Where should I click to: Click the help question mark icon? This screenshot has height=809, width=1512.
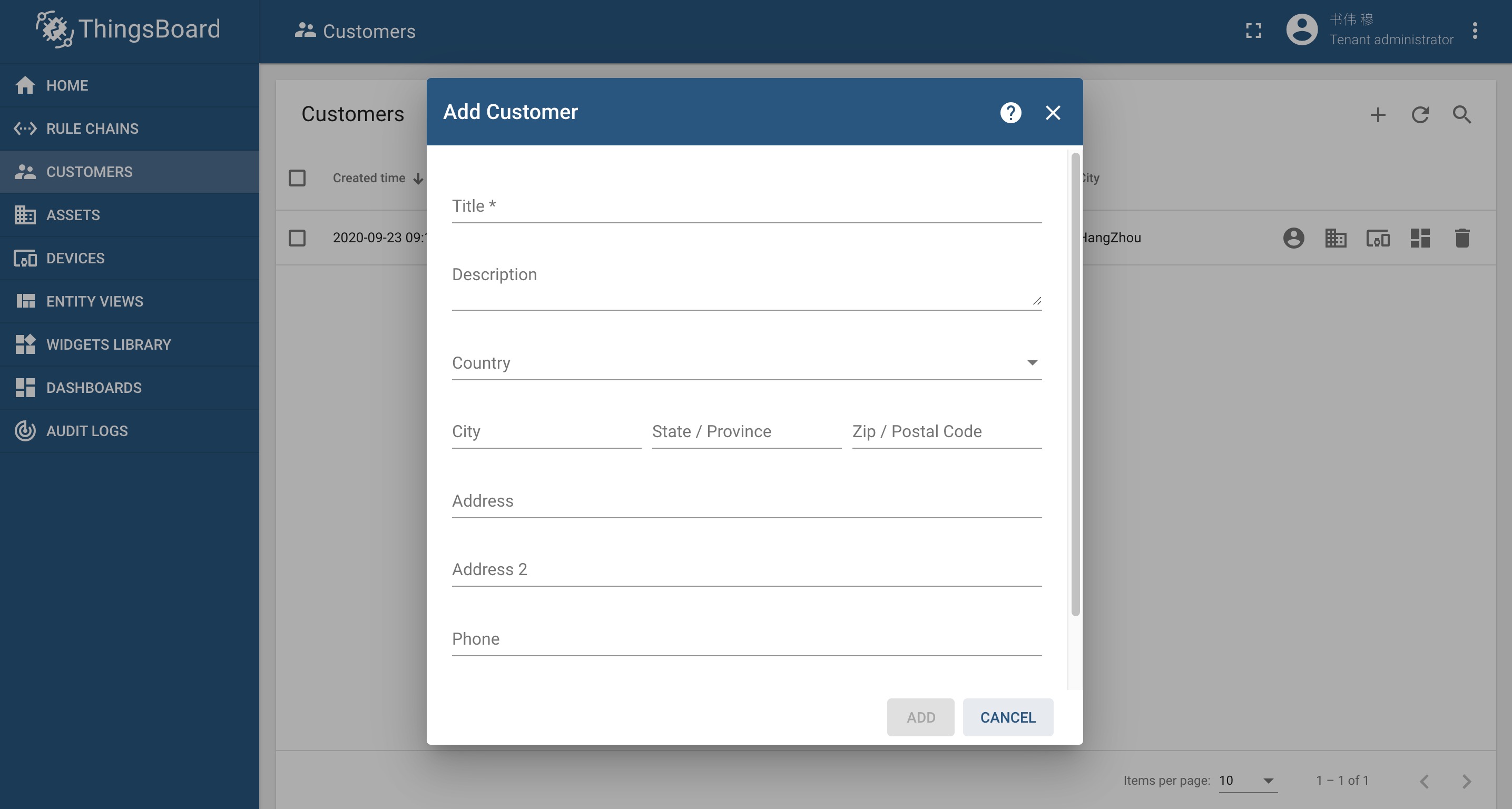1011,112
